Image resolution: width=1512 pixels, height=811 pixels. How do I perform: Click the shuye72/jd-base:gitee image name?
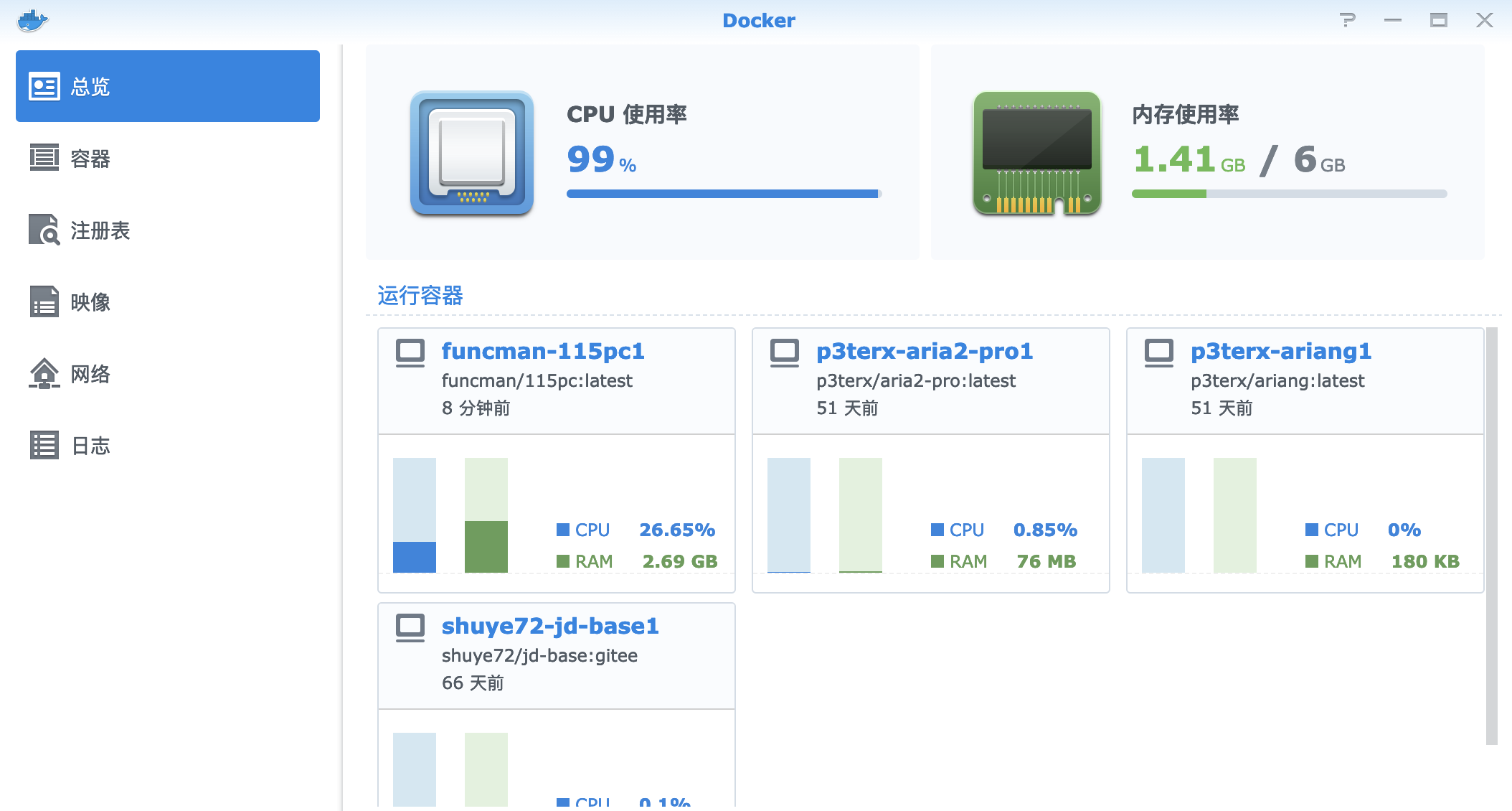[539, 655]
